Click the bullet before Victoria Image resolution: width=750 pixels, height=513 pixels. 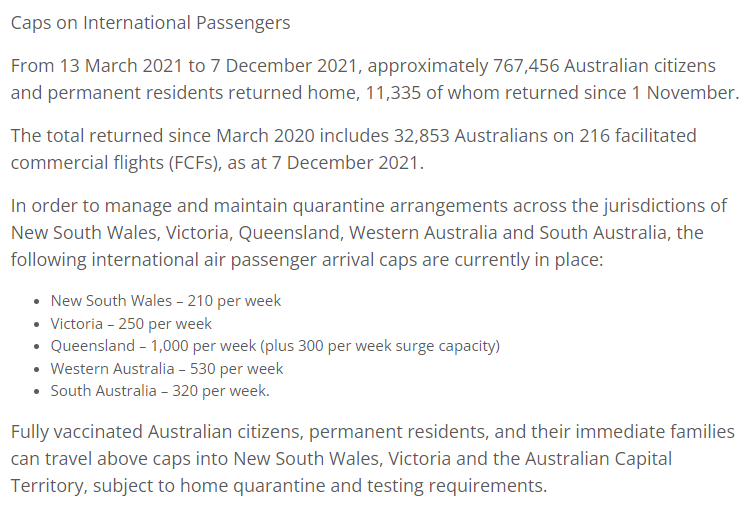(37, 325)
